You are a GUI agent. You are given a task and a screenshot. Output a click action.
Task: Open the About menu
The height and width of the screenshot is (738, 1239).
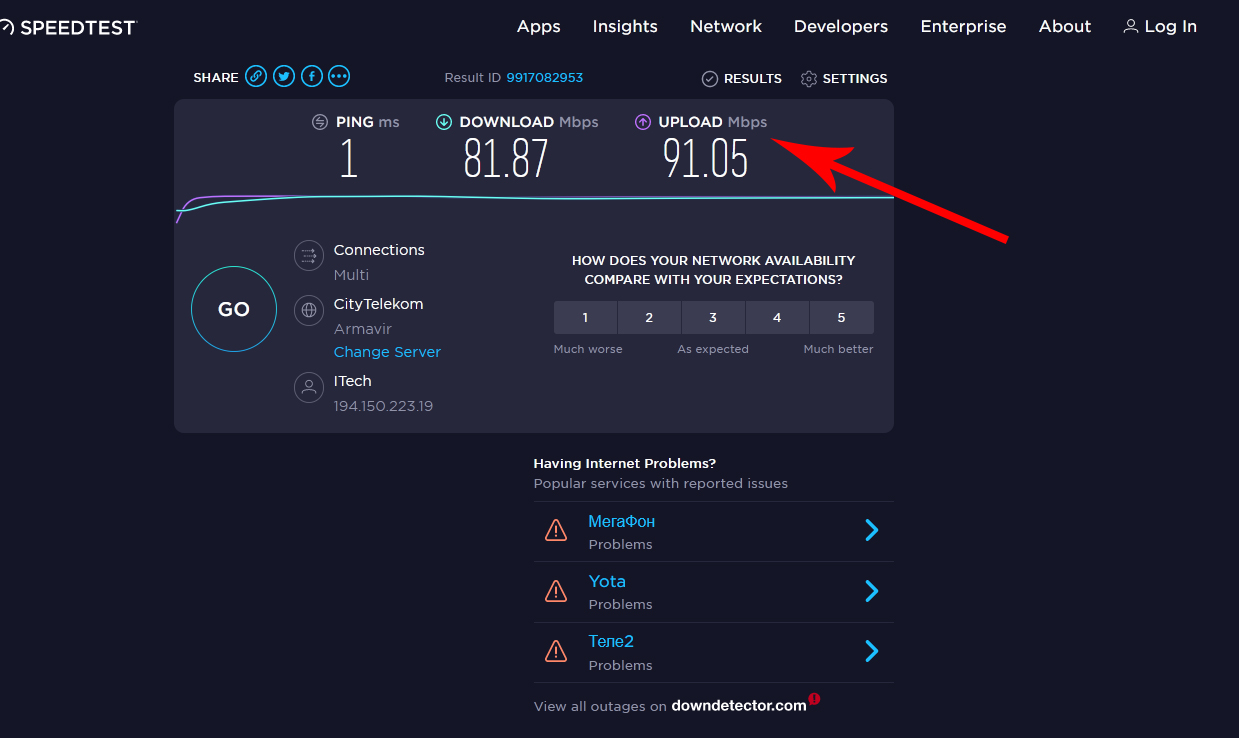pos(1065,27)
